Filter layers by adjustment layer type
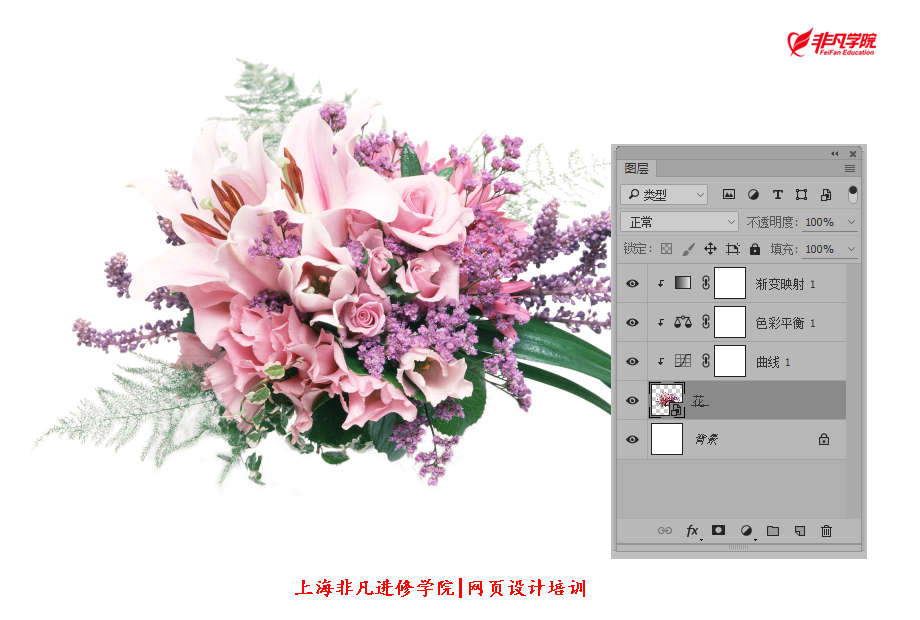The height and width of the screenshot is (620, 920). point(753,194)
